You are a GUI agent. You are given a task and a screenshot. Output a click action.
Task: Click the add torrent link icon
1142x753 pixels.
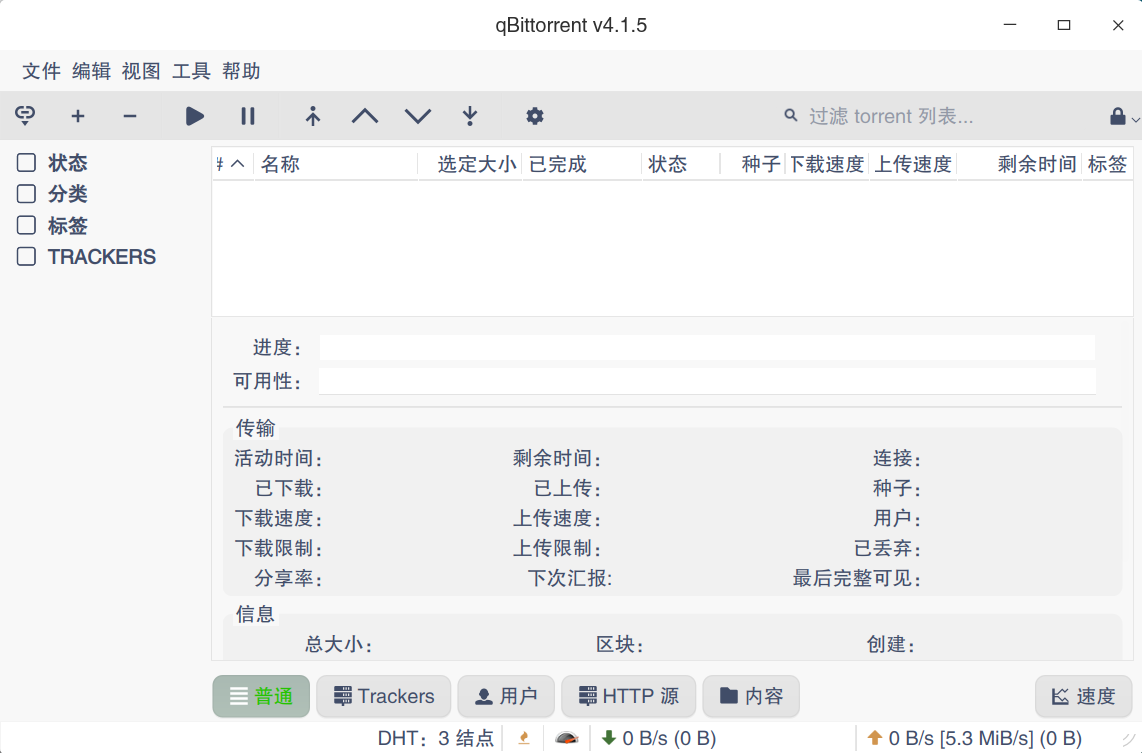[x=25, y=116]
